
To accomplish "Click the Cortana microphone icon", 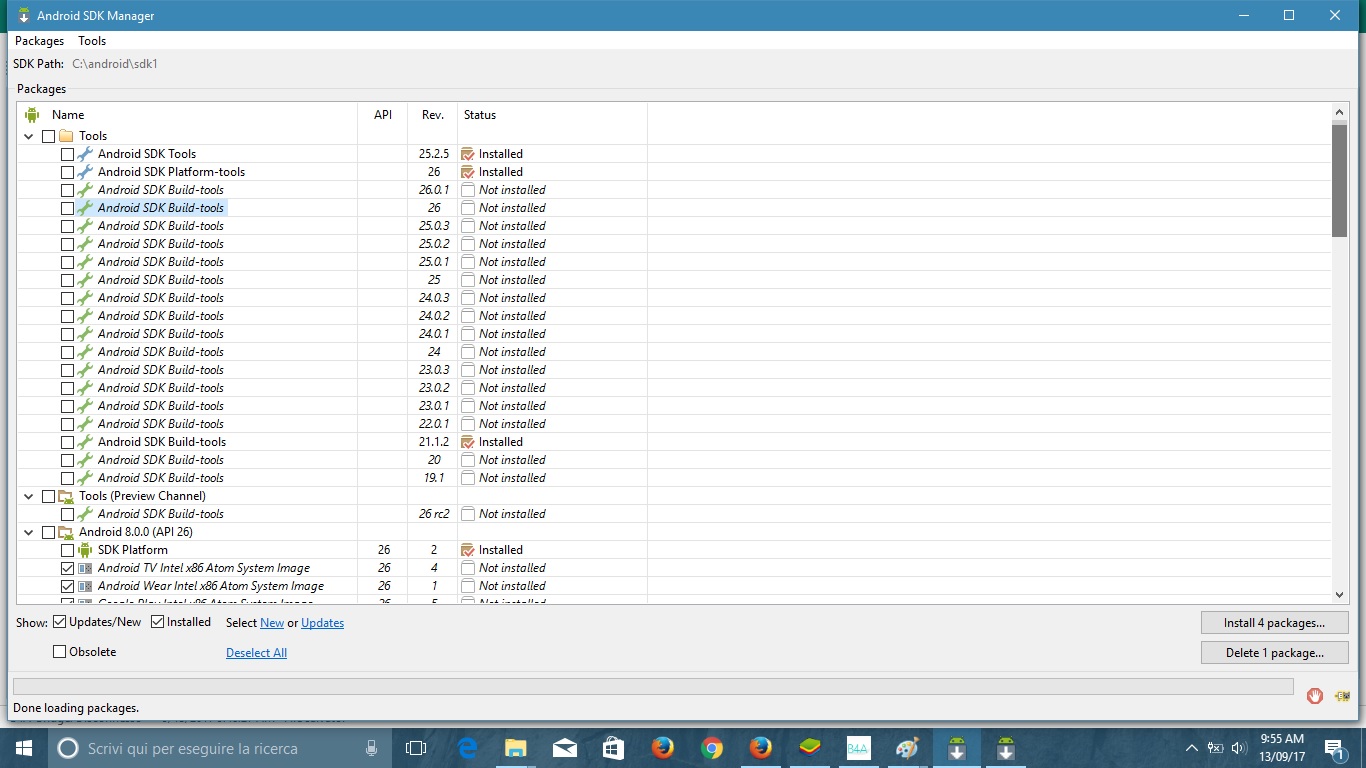I will (371, 748).
